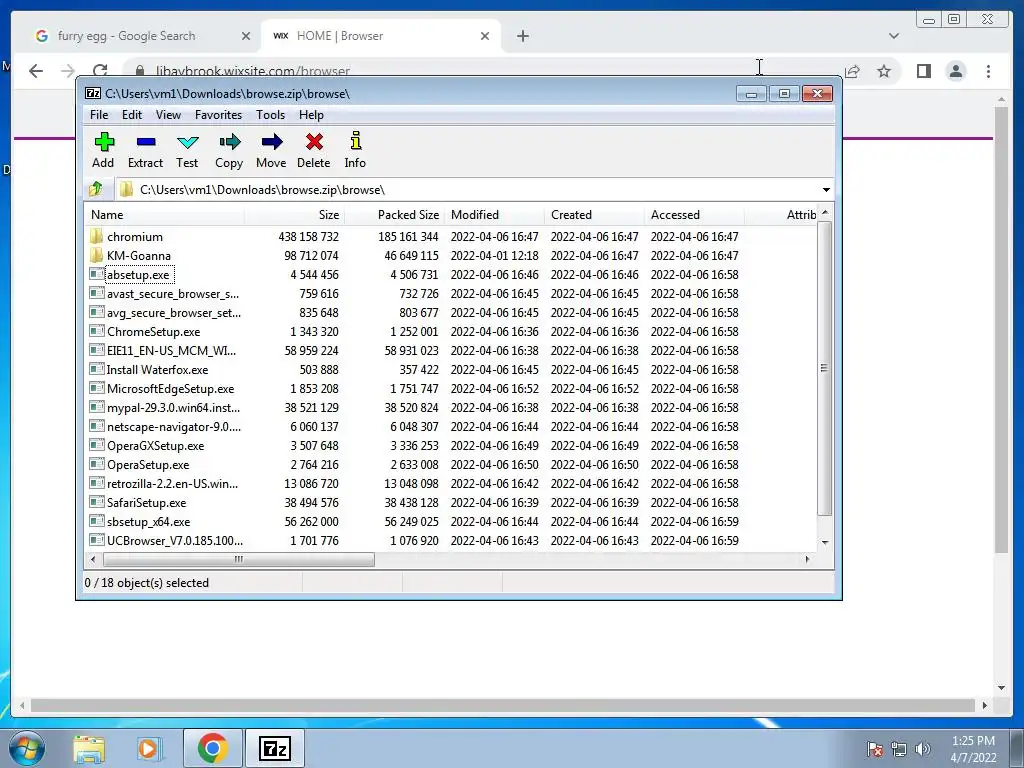Open the Chrome profile avatar
The image size is (1024, 768).
[x=956, y=71]
